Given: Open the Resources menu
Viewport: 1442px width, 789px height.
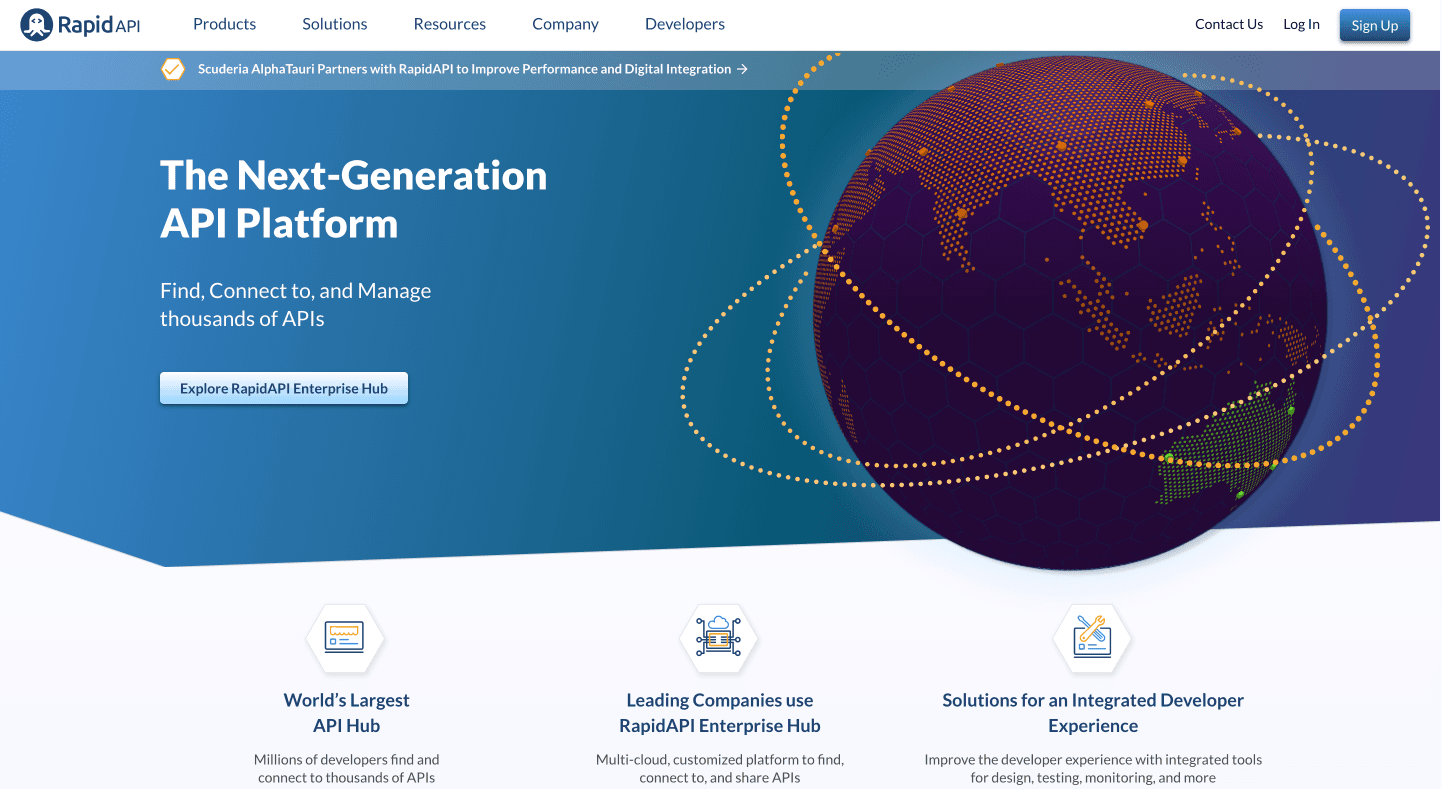Looking at the screenshot, I should coord(450,24).
